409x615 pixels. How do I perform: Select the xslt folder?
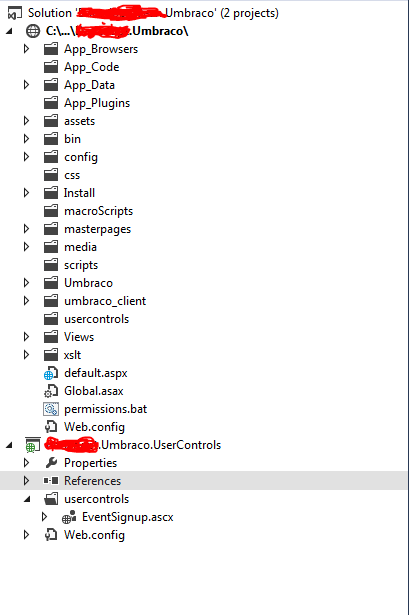point(73,355)
